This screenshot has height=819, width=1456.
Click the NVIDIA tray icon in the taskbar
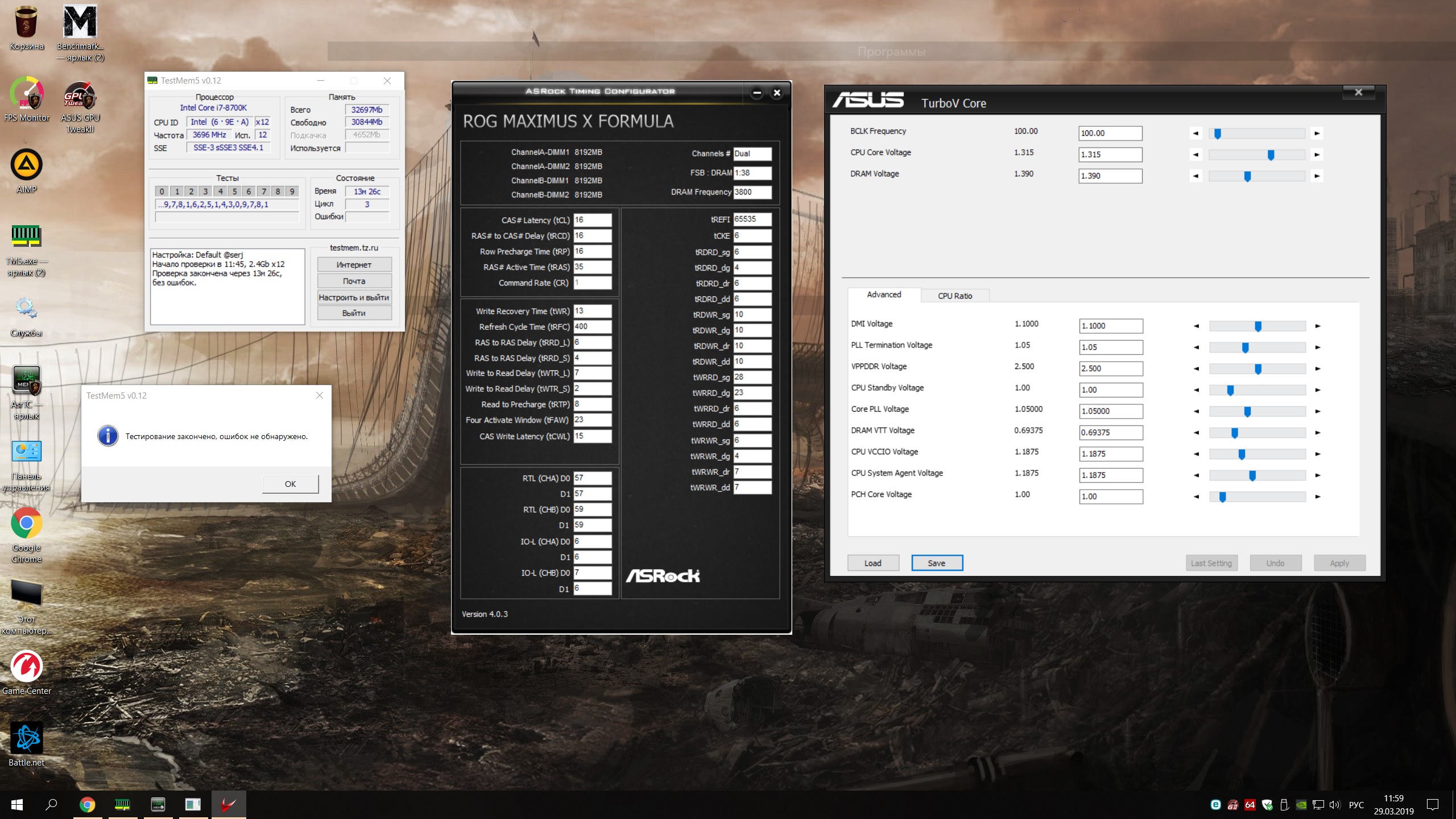pos(1301,804)
